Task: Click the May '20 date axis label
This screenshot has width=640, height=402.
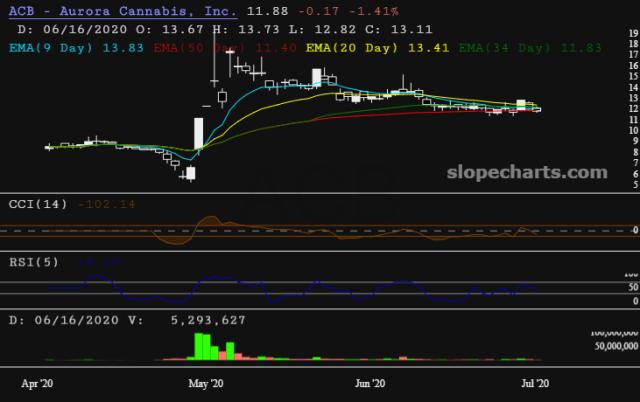Action: [205, 382]
